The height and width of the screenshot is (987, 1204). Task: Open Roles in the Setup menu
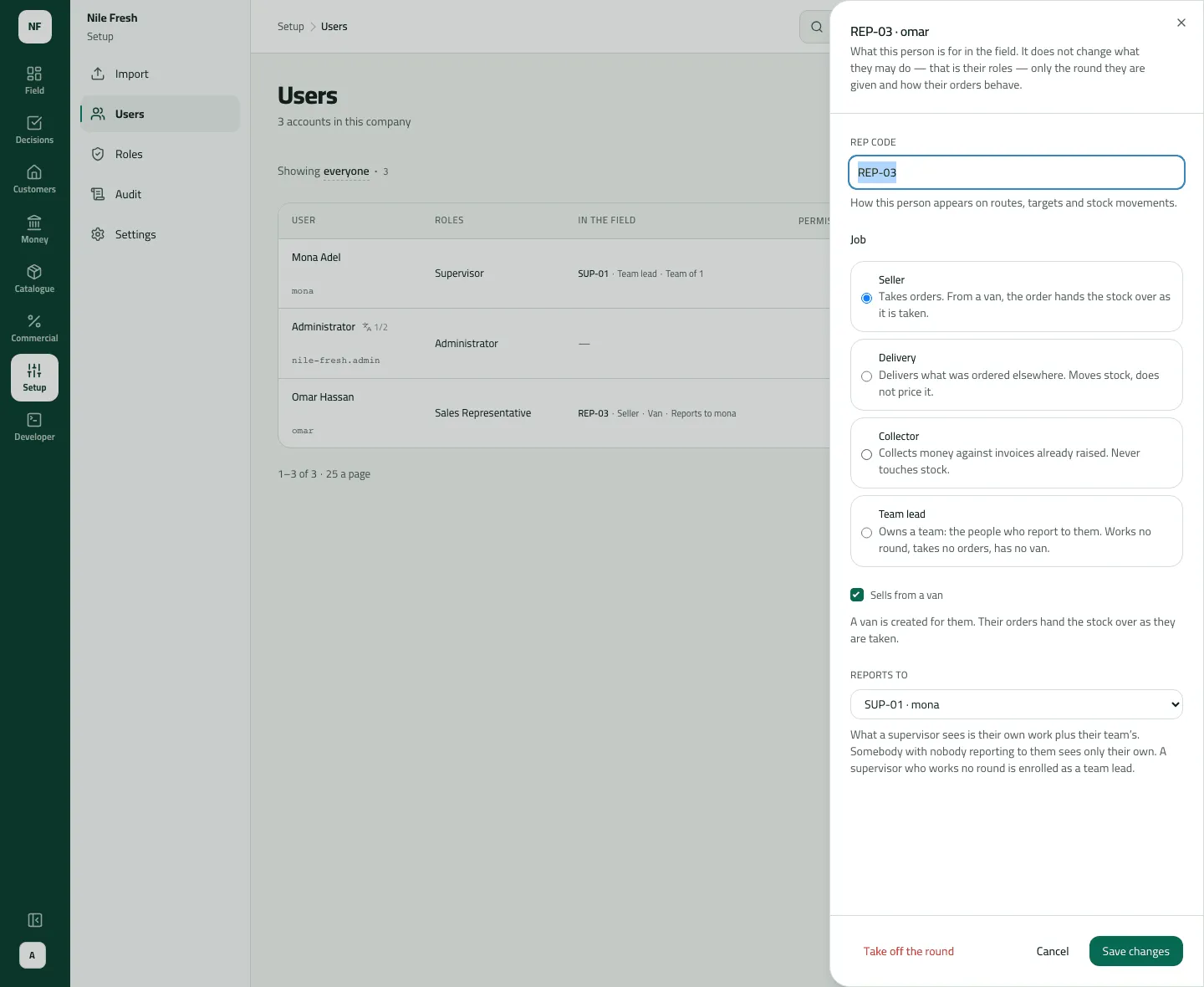point(160,154)
